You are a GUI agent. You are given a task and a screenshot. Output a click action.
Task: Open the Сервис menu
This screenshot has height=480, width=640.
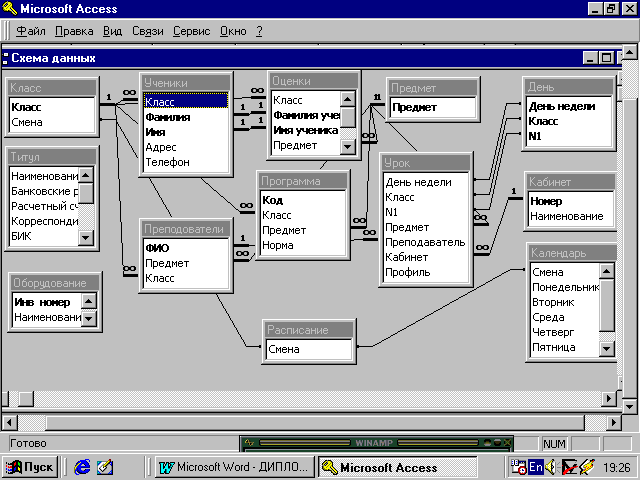(x=191, y=31)
